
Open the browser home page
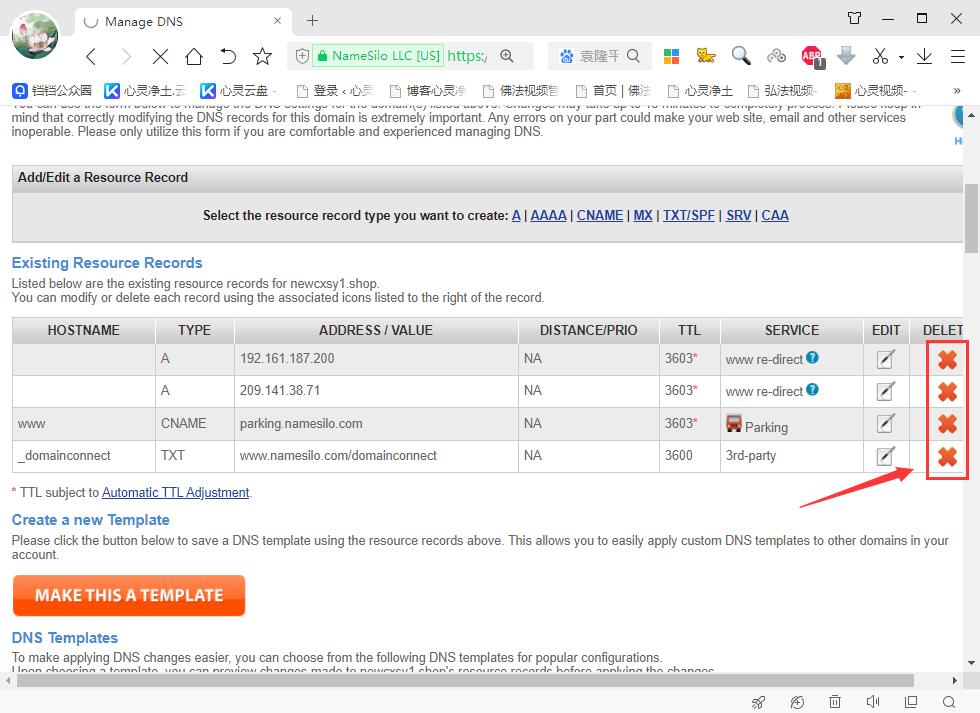point(194,57)
